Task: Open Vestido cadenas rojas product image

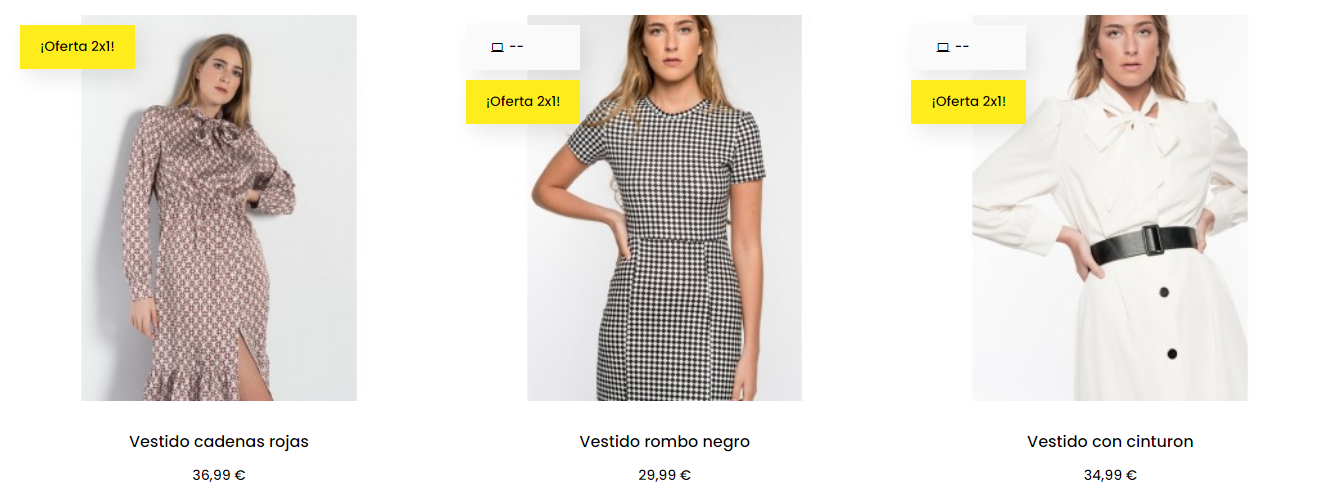Action: click(x=219, y=208)
